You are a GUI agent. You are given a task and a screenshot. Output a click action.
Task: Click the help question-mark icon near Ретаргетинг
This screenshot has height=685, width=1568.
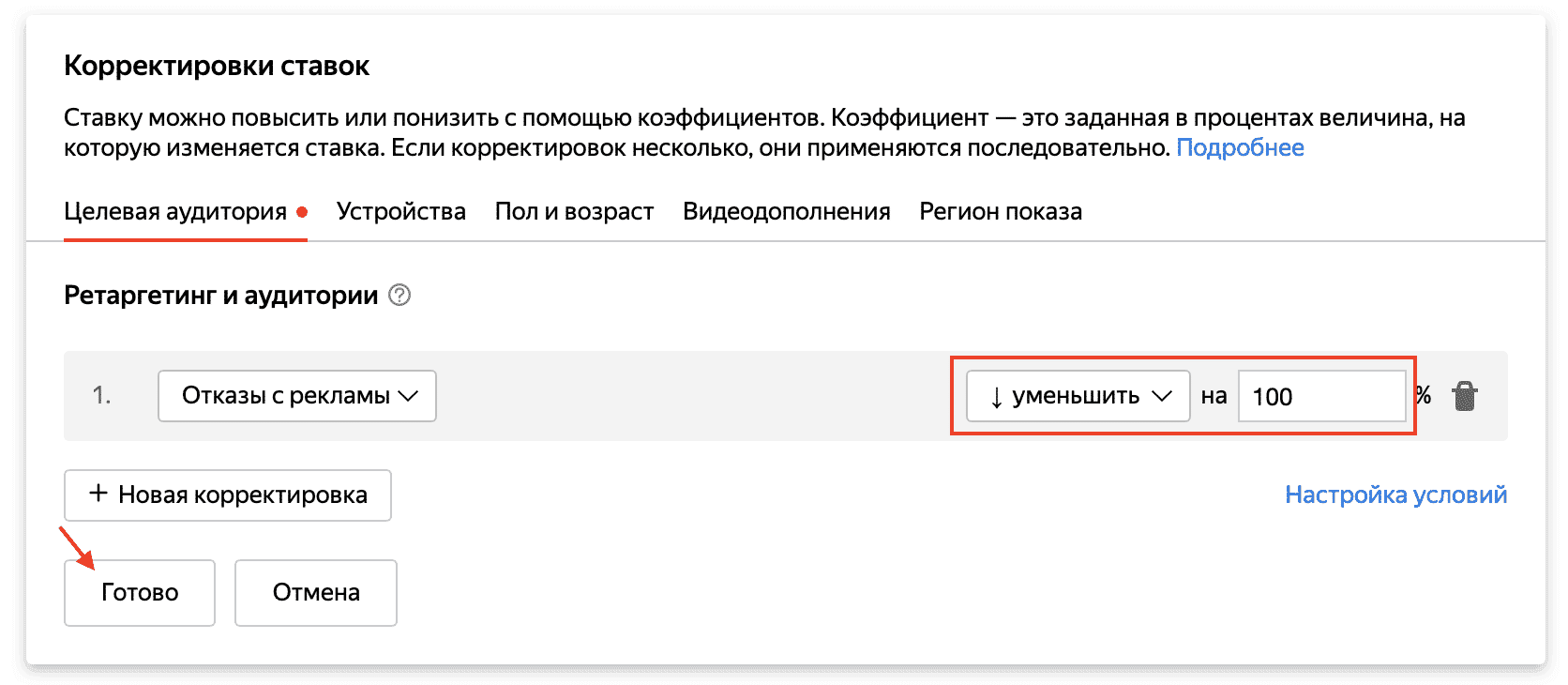point(400,296)
